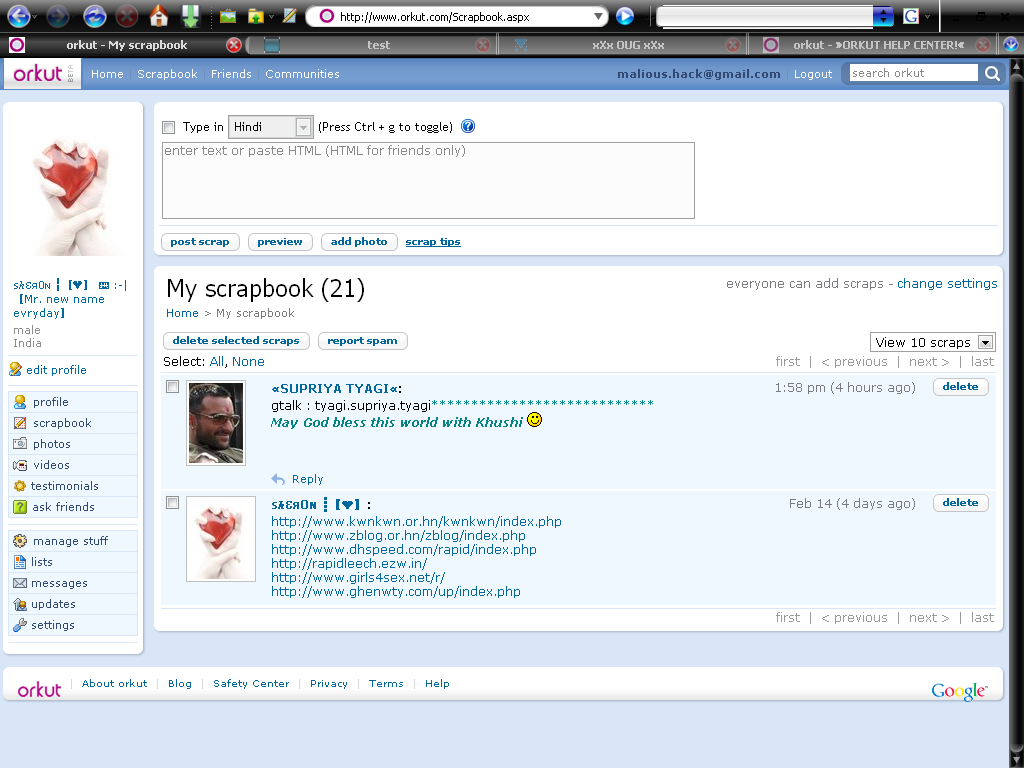
Task: Click the browser forward arrow button
Action: (x=57, y=16)
